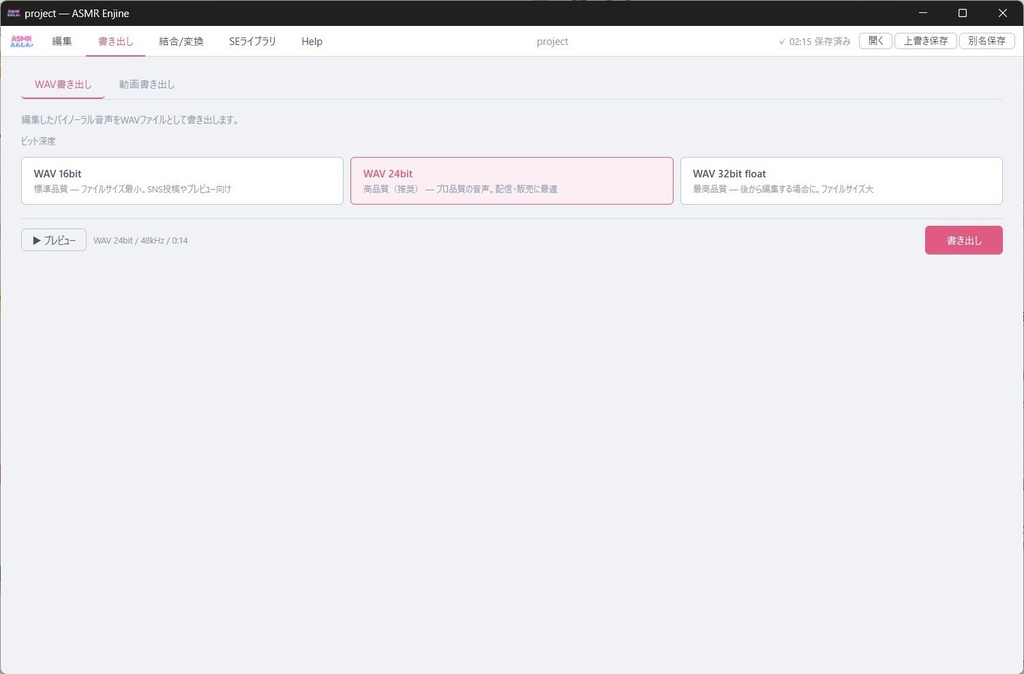Click the 上書き保存 button
The height and width of the screenshot is (674, 1024).
tap(925, 40)
